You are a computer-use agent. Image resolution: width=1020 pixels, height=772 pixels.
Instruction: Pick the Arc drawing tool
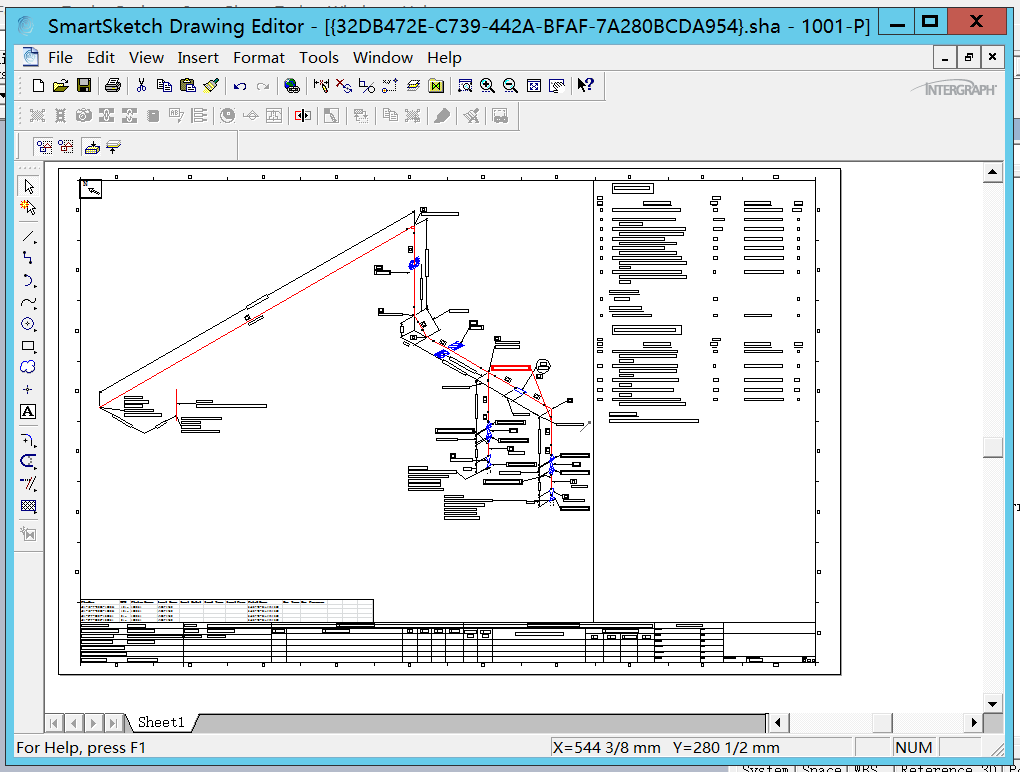28,280
